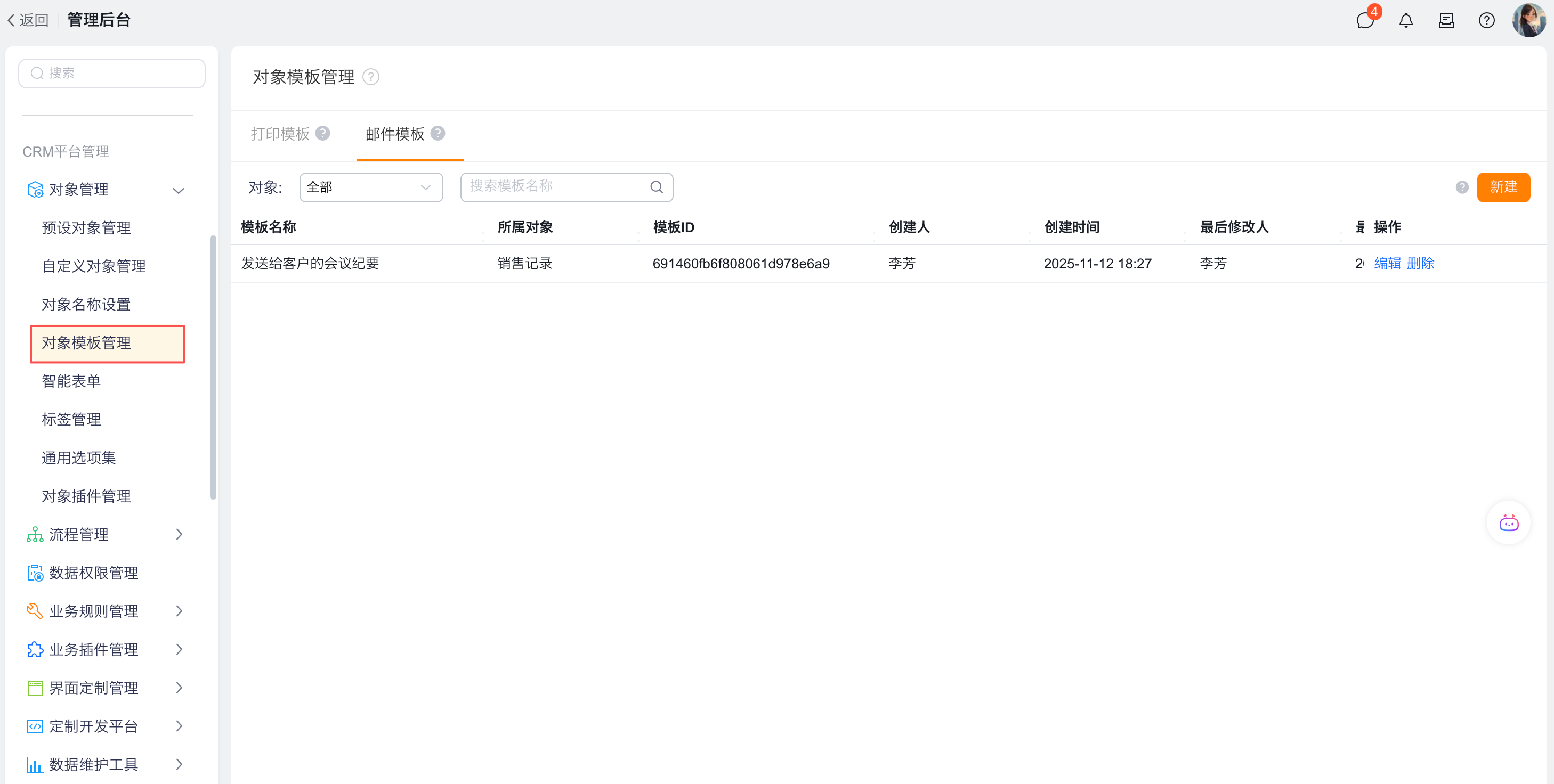Open the 对象 filter dropdown showing 全部
1554x784 pixels.
[x=370, y=187]
